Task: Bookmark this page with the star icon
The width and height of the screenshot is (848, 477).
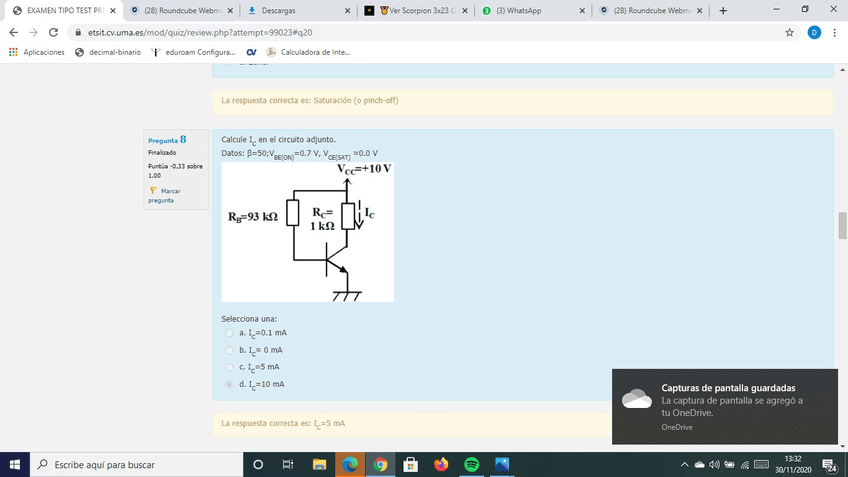Action: (x=789, y=32)
